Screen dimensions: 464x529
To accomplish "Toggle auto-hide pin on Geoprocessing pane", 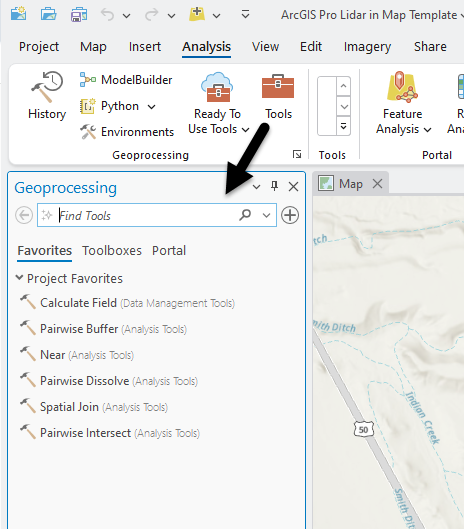I will click(275, 186).
